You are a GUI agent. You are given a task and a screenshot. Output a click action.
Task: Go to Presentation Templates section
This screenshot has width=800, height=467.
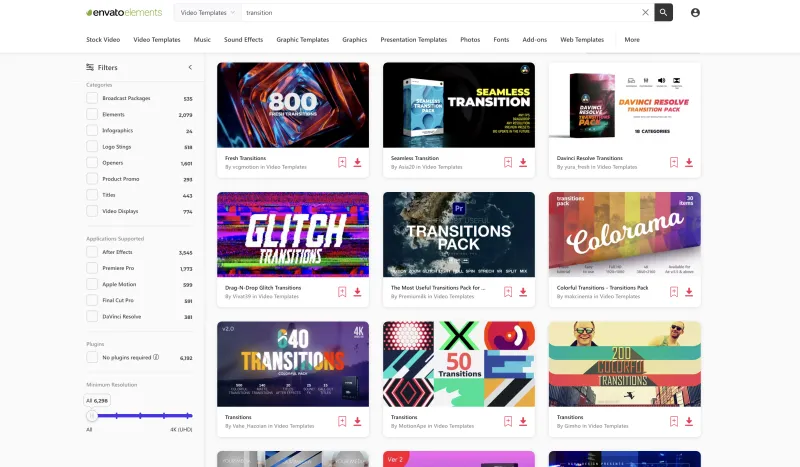pyautogui.click(x=414, y=39)
